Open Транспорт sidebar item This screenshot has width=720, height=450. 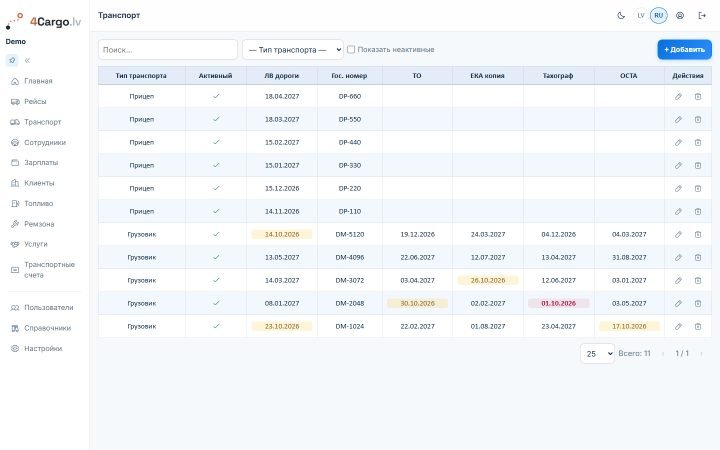point(44,122)
